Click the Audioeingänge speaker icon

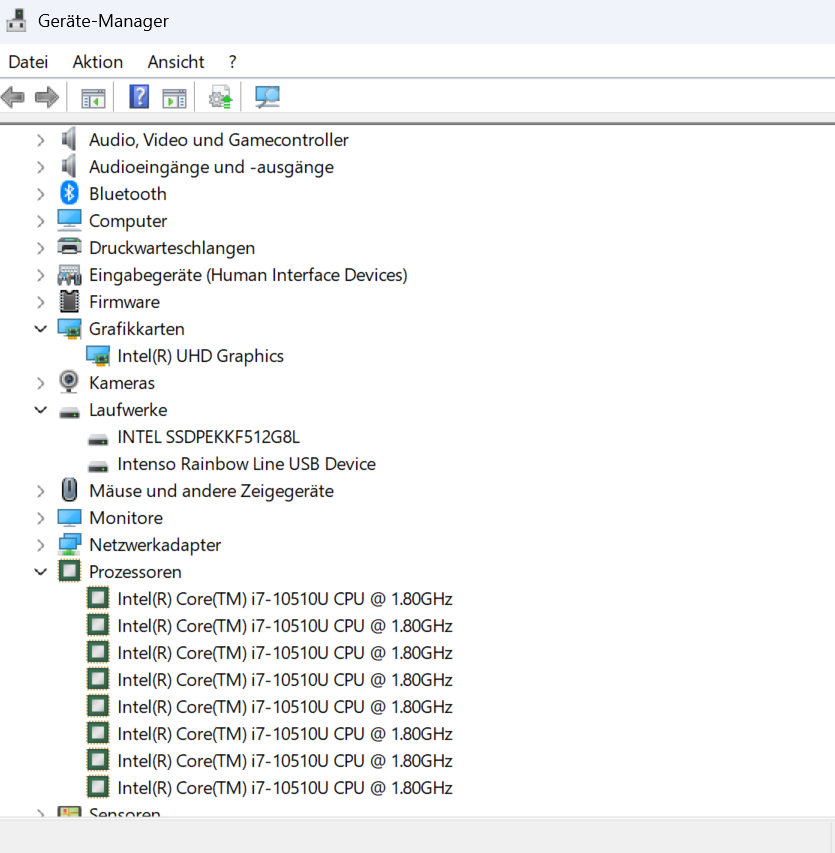pos(69,166)
